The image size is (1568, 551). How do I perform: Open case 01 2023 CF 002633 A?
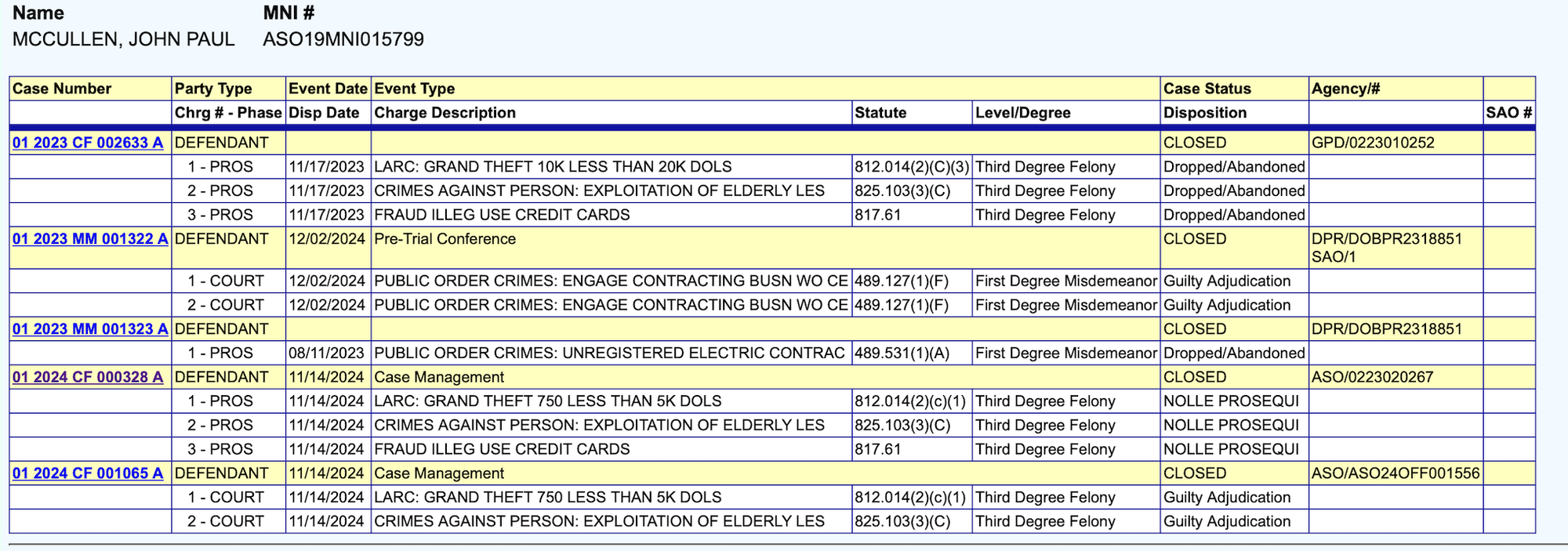[x=88, y=143]
